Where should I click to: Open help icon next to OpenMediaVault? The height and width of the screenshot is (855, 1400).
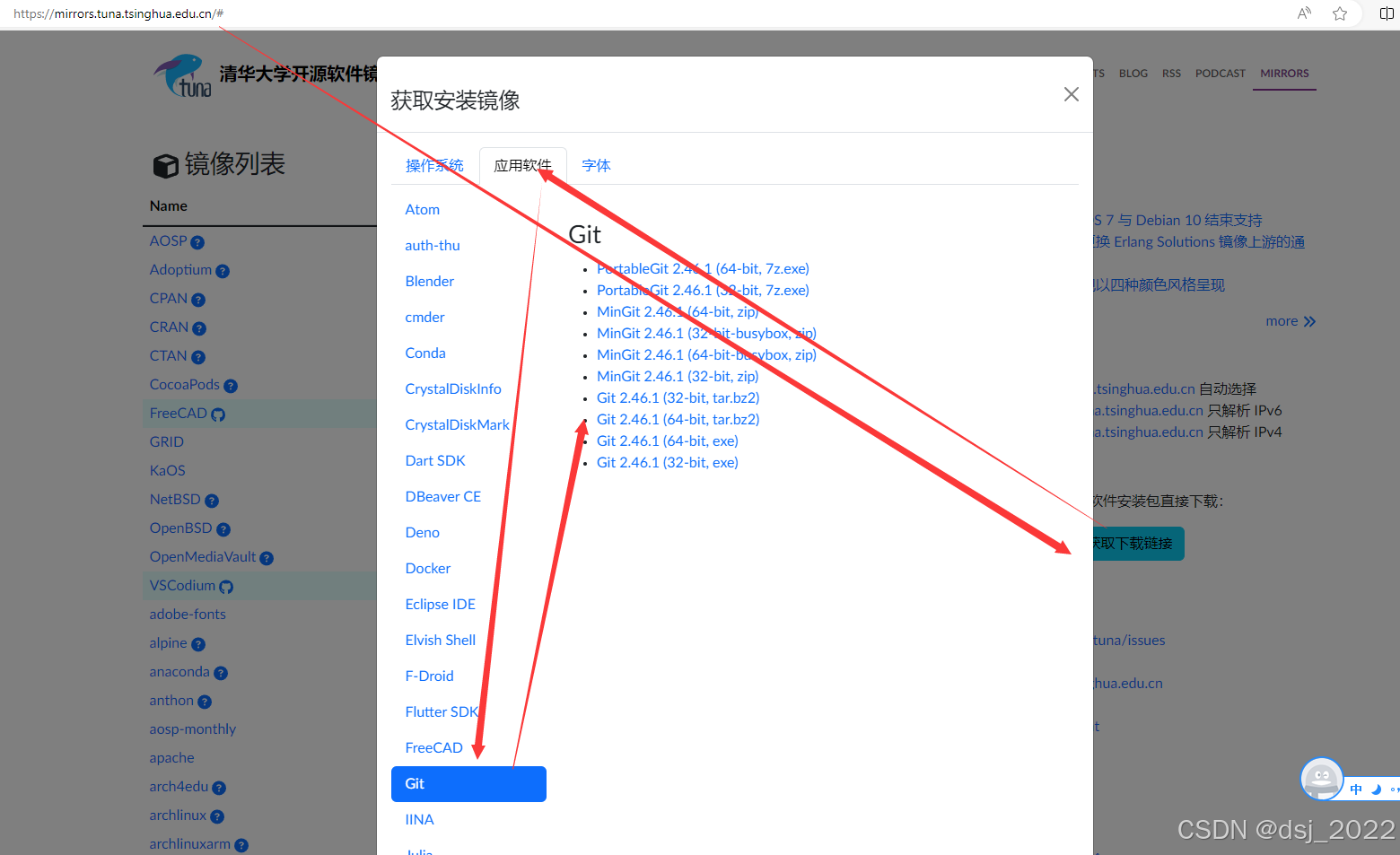coord(267,558)
